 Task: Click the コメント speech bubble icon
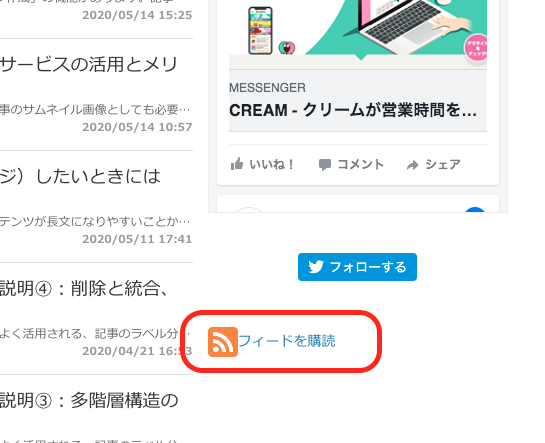[x=325, y=165]
